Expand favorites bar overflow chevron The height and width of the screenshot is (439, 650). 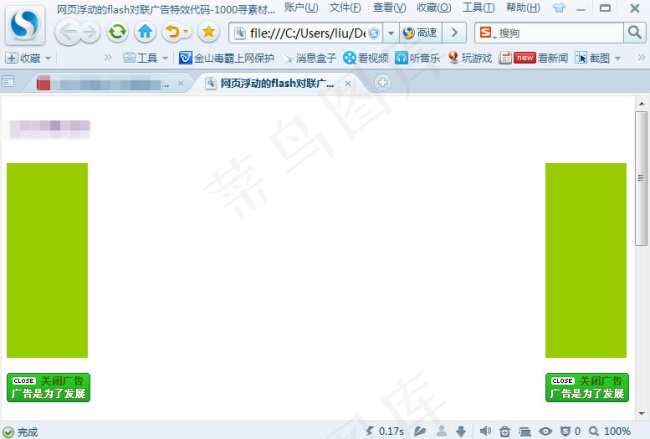point(108,58)
